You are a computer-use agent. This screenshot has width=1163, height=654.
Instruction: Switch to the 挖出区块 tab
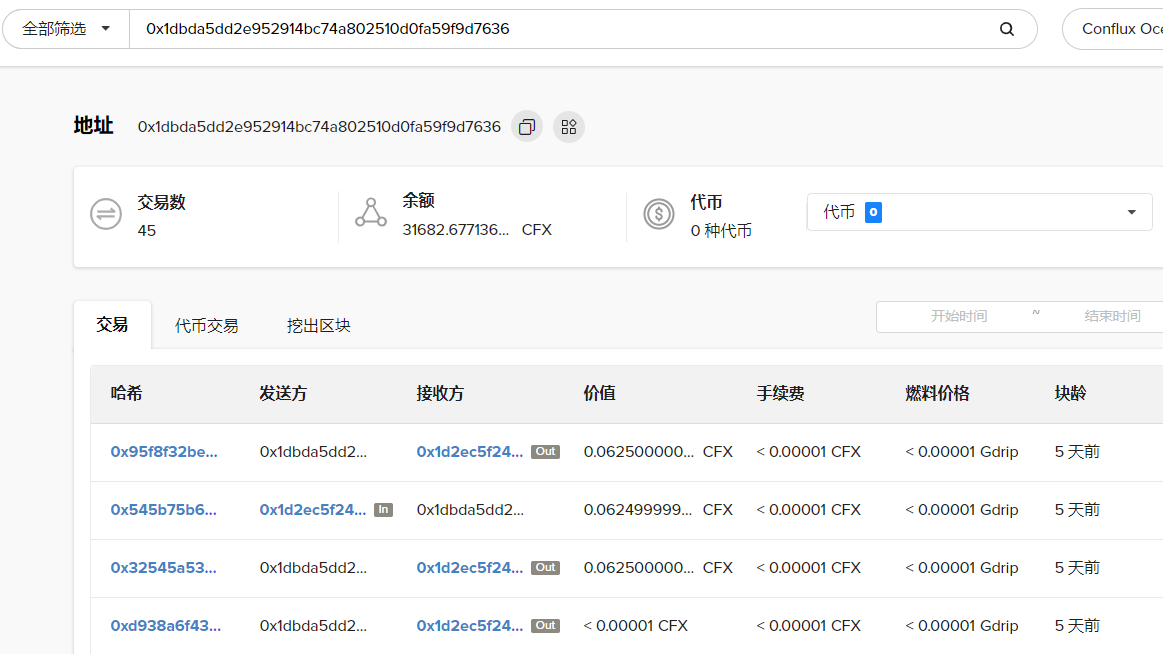click(318, 325)
